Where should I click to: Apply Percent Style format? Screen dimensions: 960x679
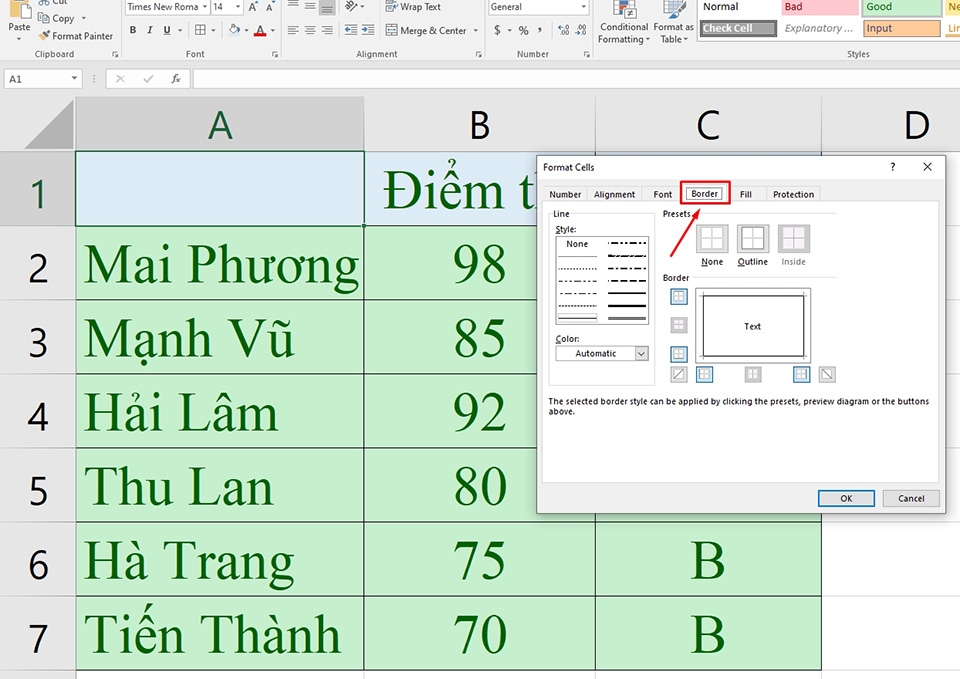523,30
